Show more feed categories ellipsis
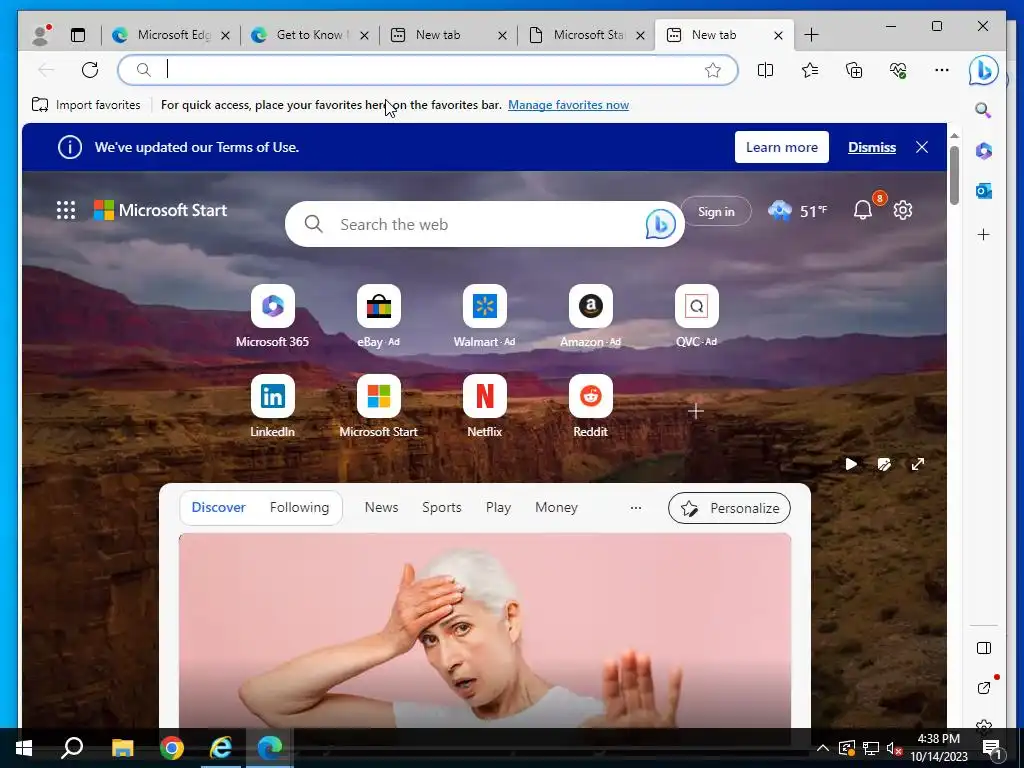This screenshot has width=1024, height=768. point(635,507)
